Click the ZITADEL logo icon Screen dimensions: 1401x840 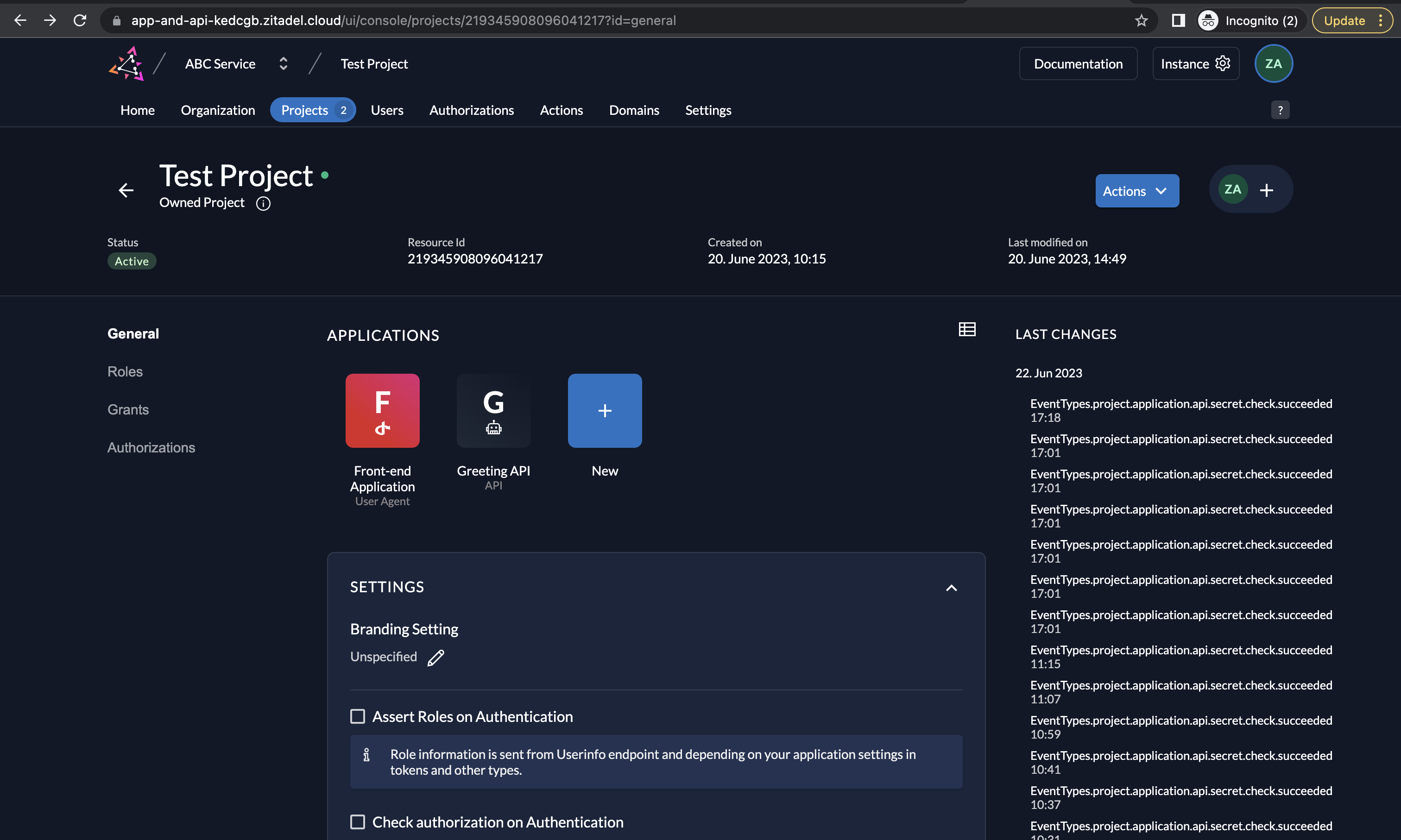(x=126, y=64)
